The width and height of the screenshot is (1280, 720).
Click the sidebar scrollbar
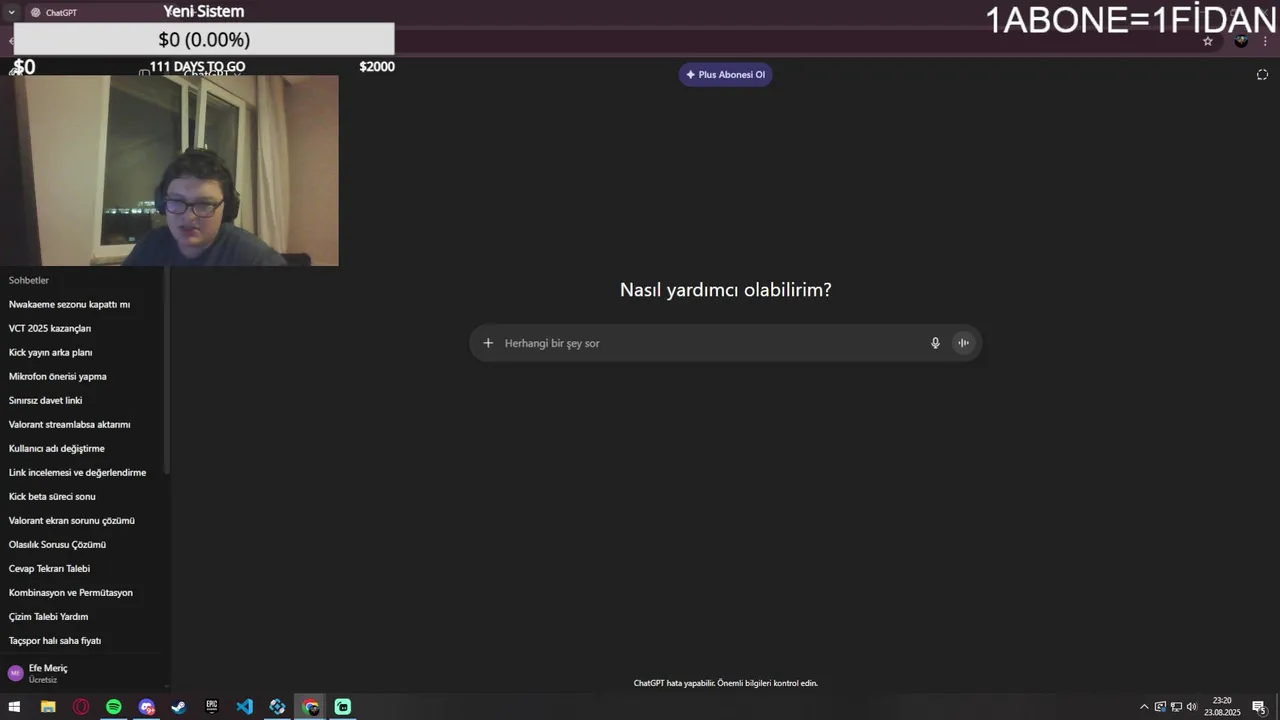tap(166, 370)
